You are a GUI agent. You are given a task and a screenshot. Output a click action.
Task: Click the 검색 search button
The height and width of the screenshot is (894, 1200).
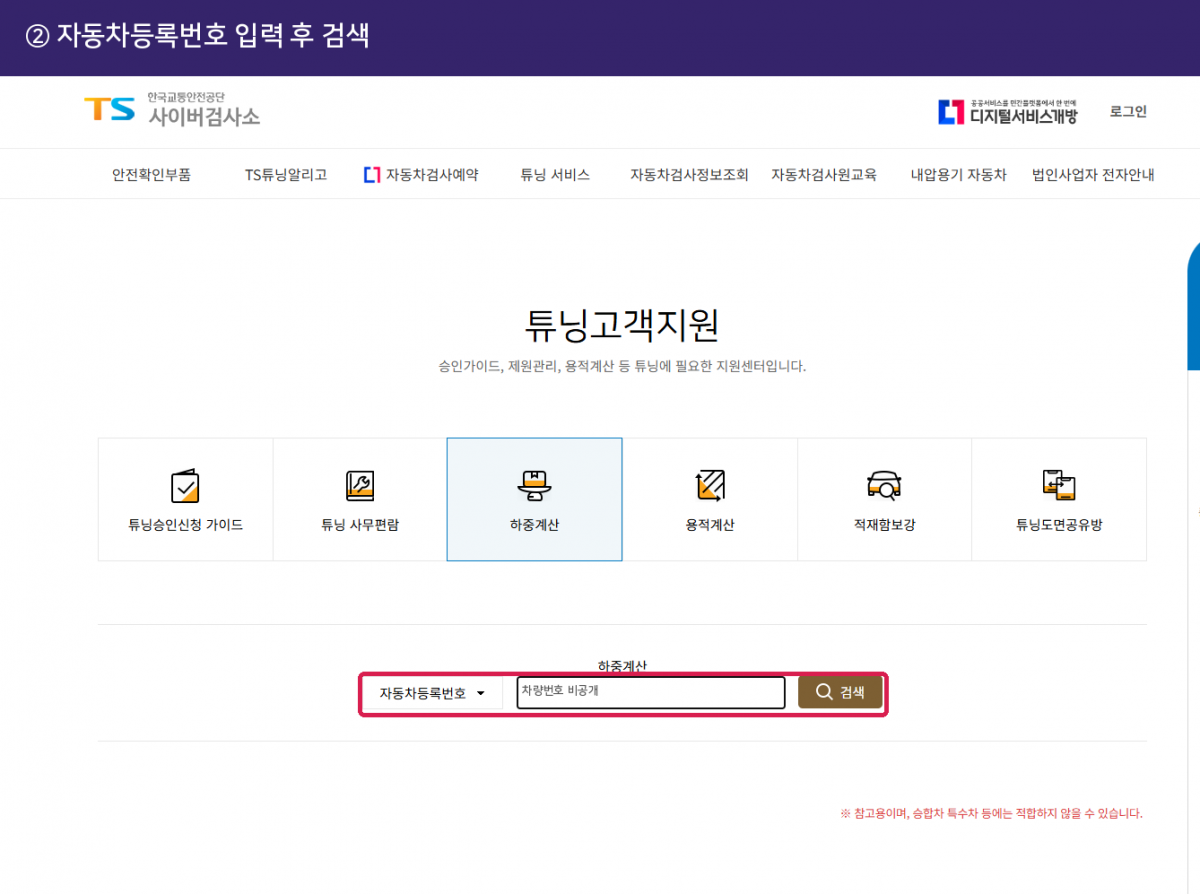[x=840, y=692]
